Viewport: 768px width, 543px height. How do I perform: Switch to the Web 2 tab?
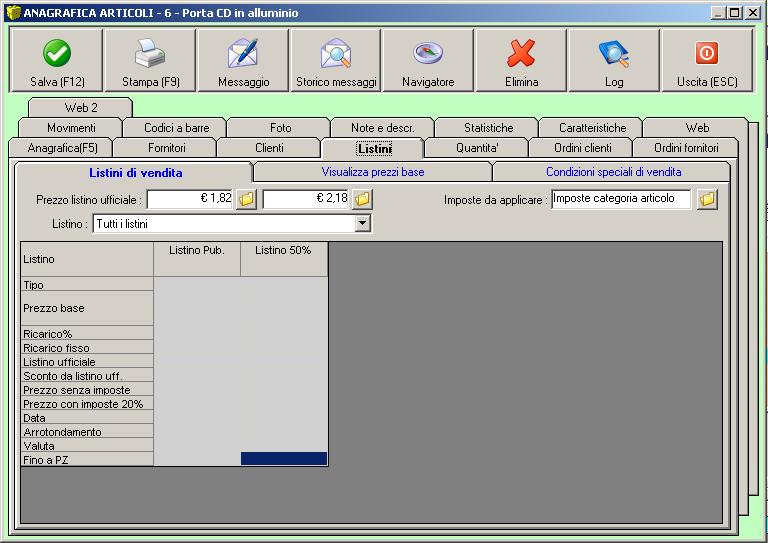(x=81, y=108)
